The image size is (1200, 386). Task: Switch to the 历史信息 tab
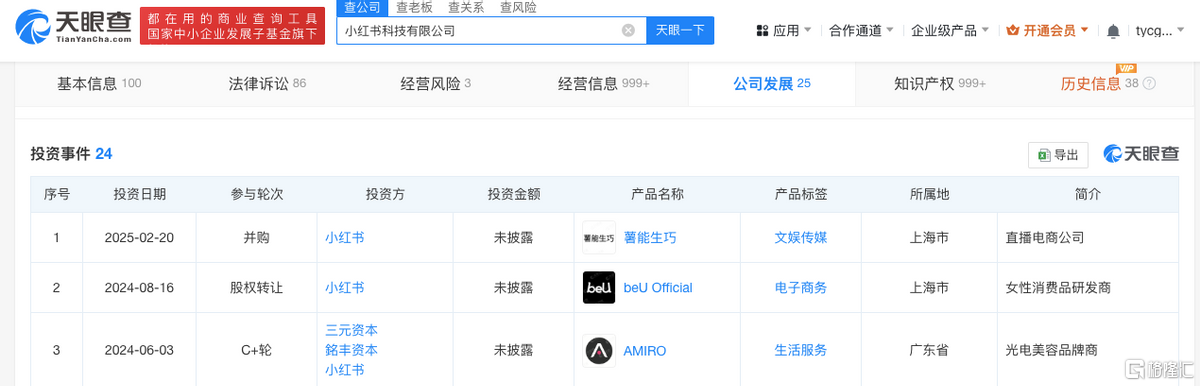coord(1099,84)
